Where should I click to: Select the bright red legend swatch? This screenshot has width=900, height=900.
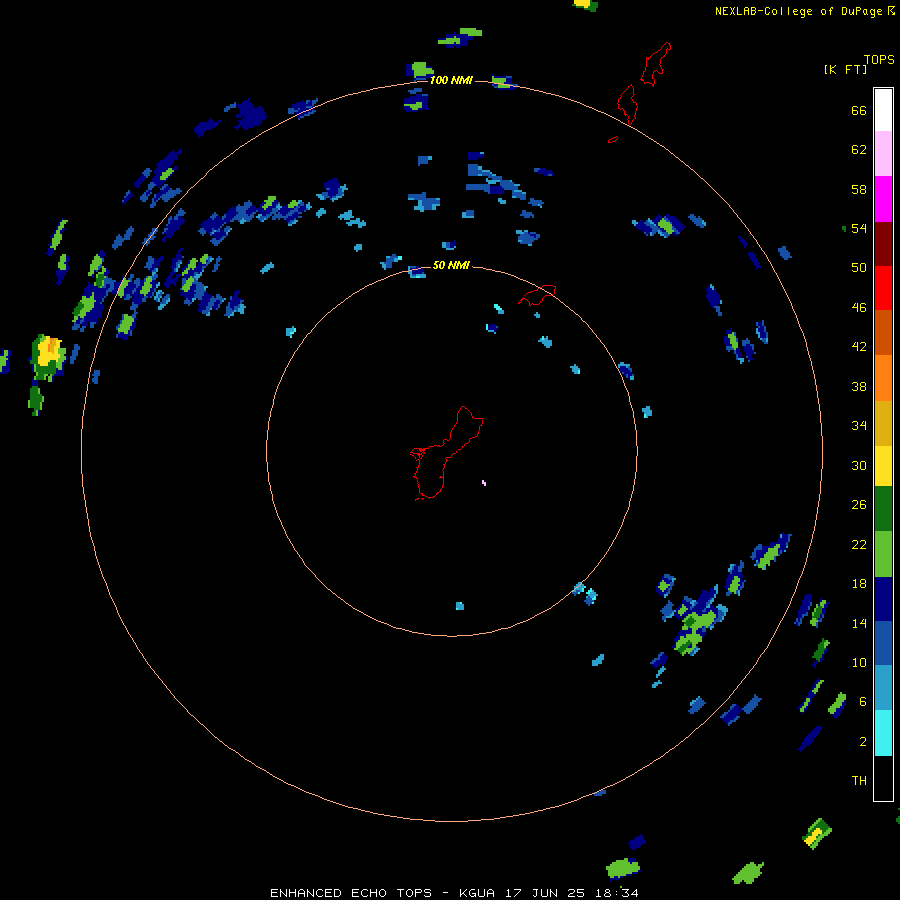[883, 288]
